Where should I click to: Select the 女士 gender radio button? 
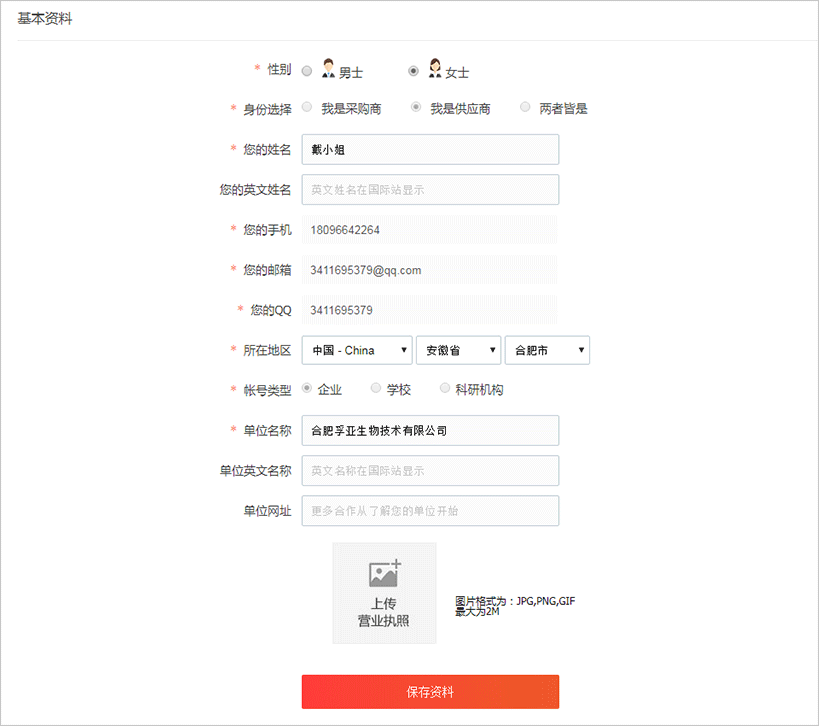413,71
